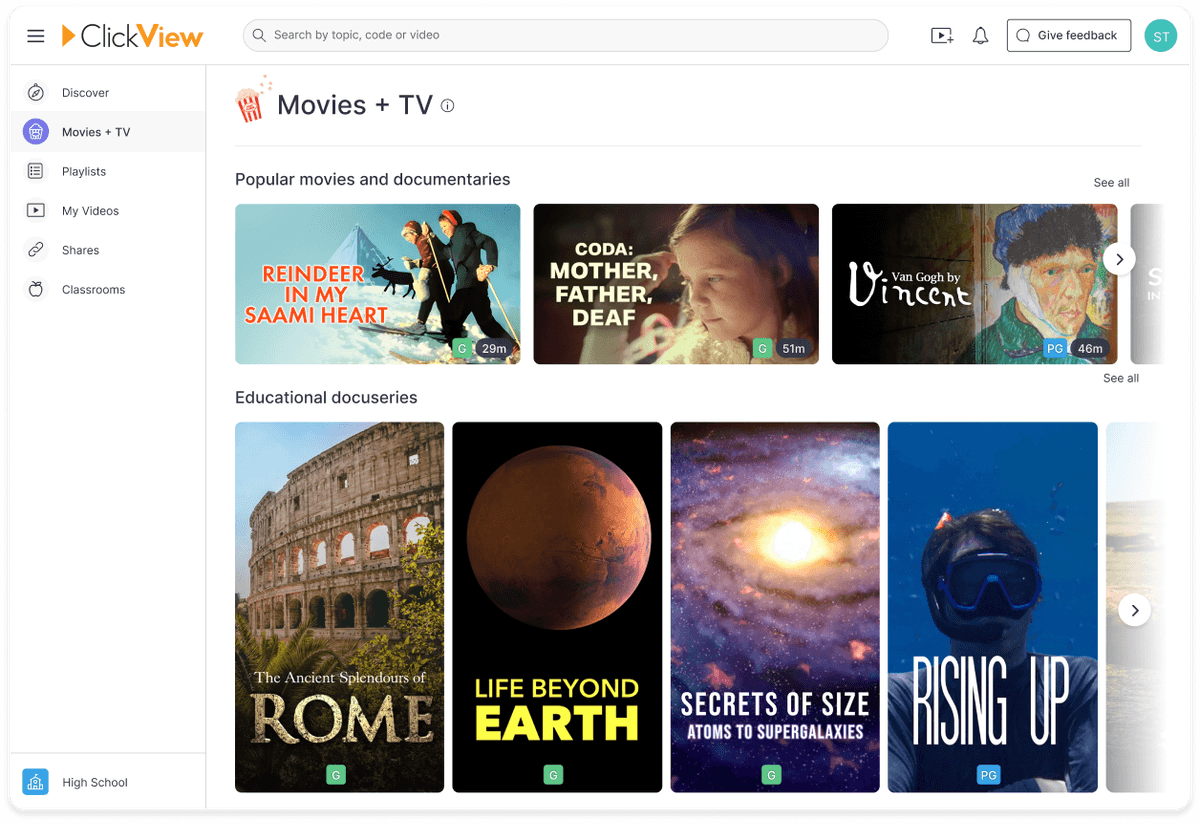Click the Classrooms apple icon
Image resolution: width=1200 pixels, height=824 pixels.
pyautogui.click(x=36, y=289)
